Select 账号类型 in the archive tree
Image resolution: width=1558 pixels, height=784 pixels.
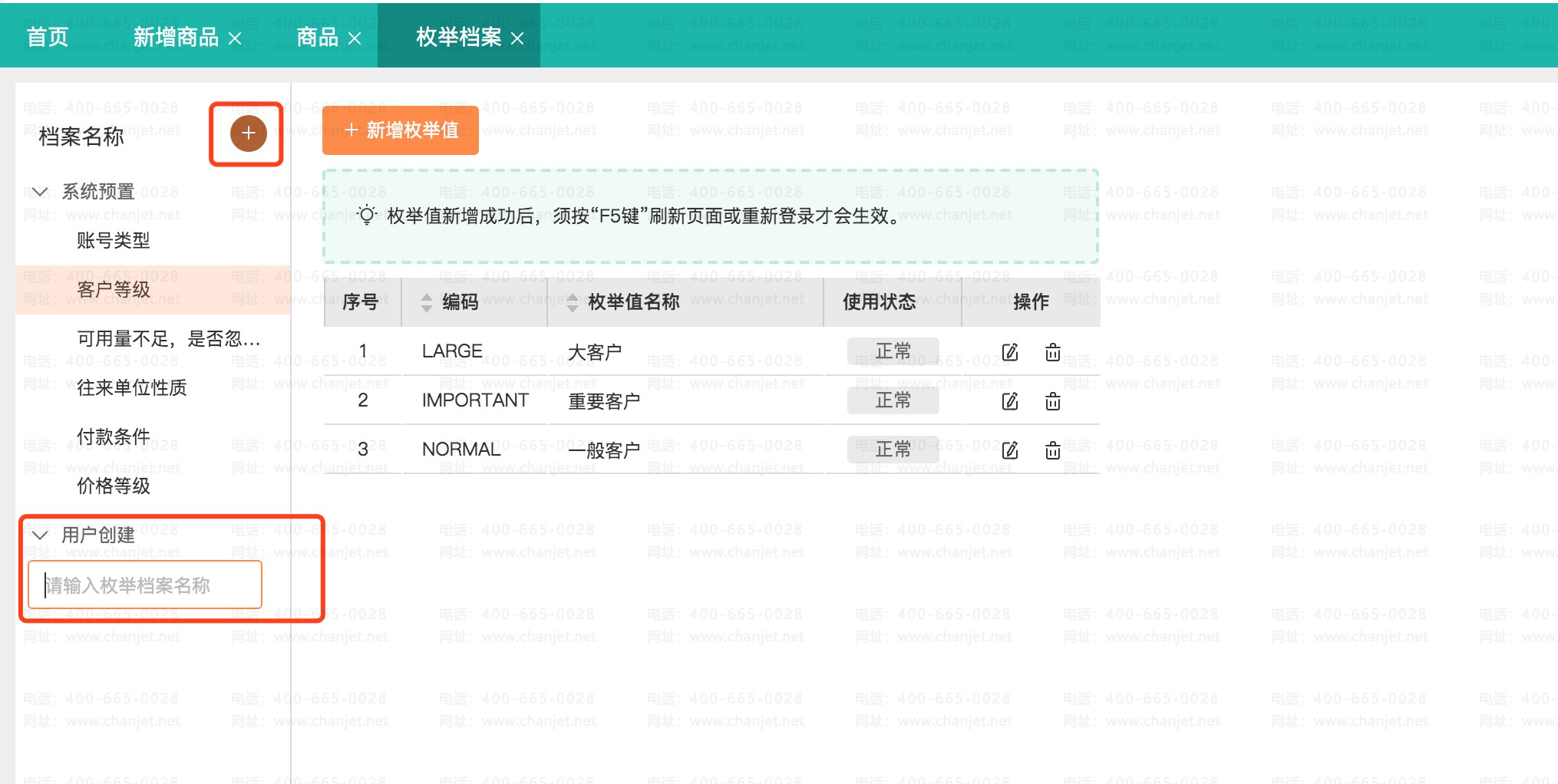pos(114,241)
